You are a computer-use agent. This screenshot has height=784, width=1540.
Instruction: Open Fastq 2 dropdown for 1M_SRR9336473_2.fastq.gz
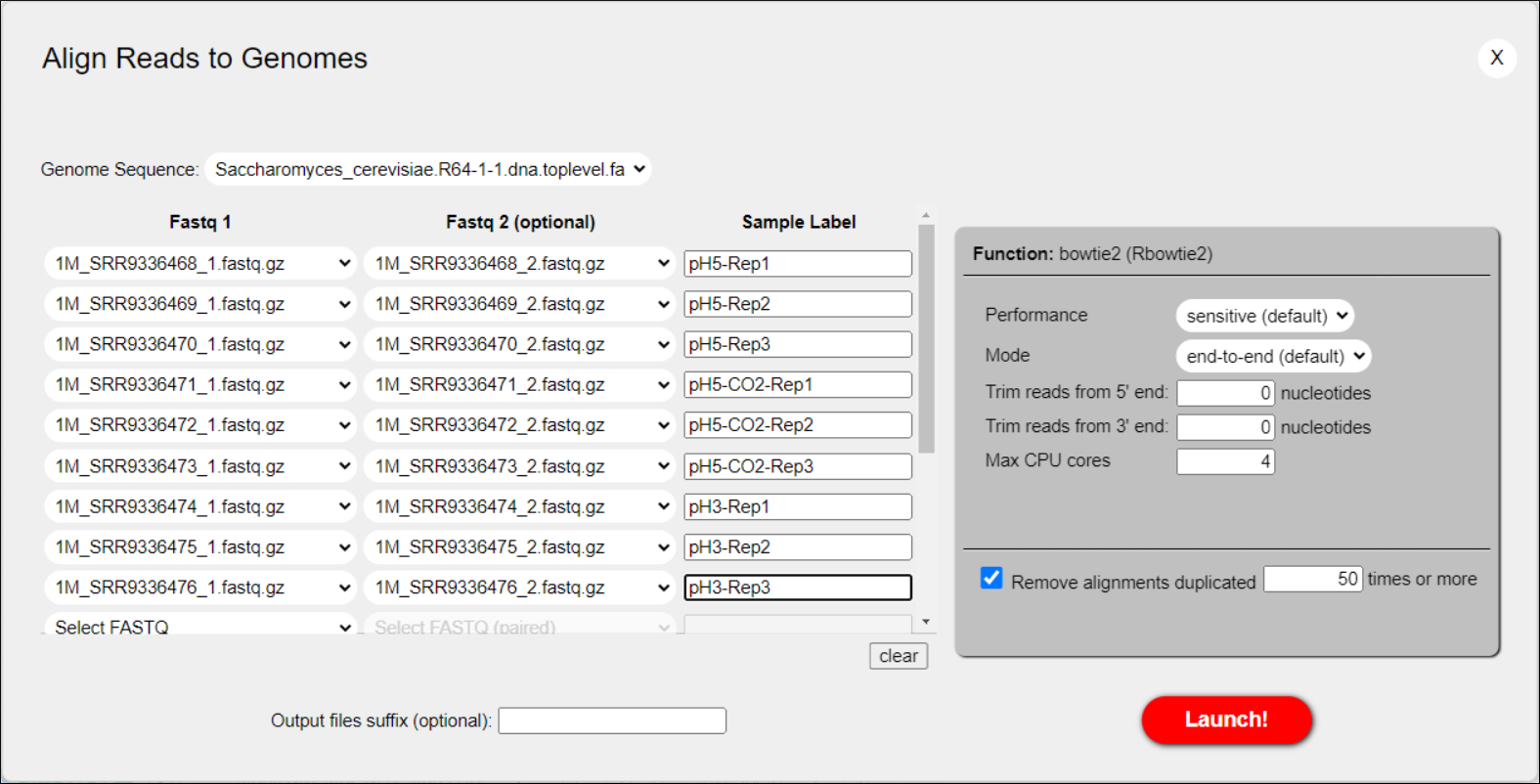519,466
